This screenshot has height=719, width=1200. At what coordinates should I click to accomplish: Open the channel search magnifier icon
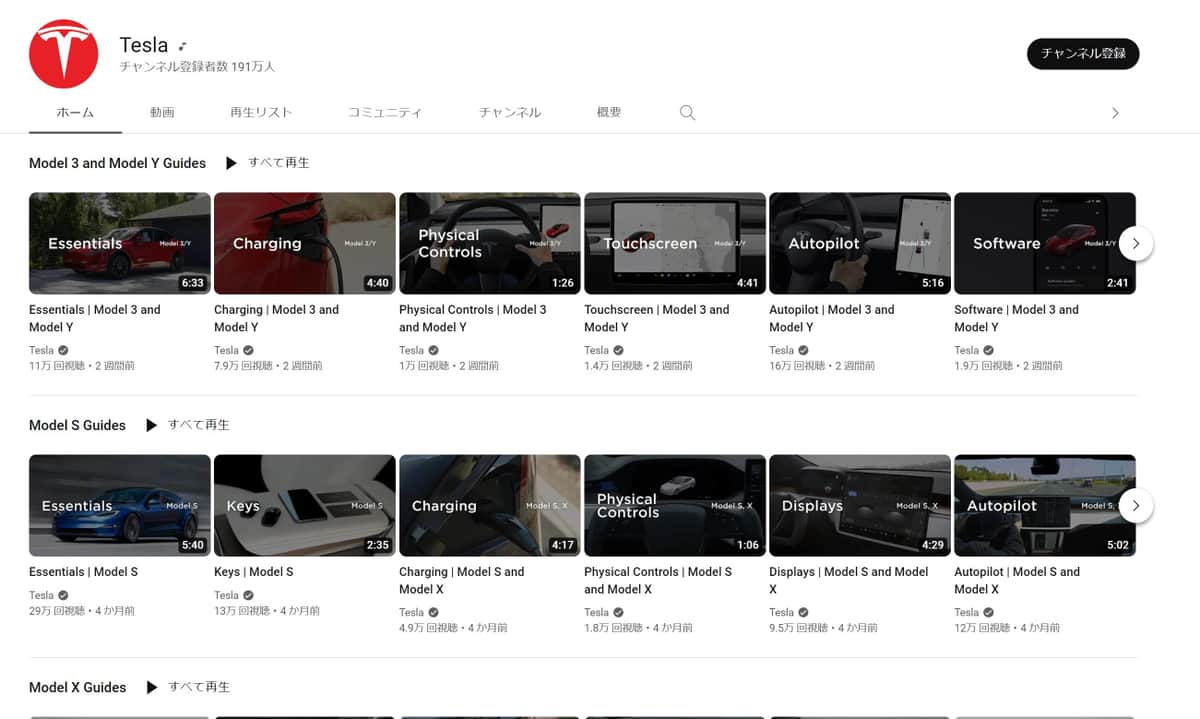(687, 113)
